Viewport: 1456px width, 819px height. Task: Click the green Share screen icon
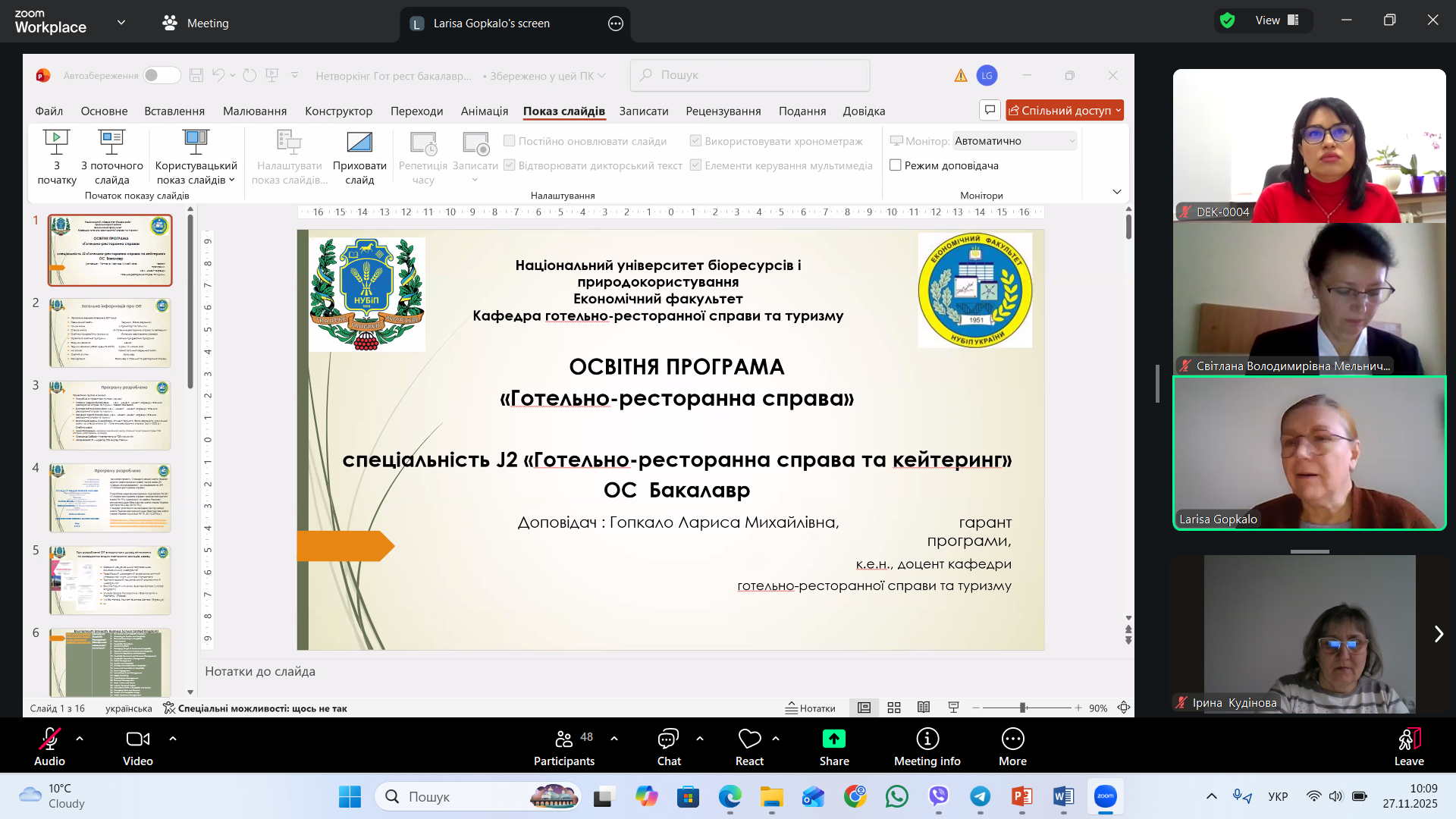point(833,739)
